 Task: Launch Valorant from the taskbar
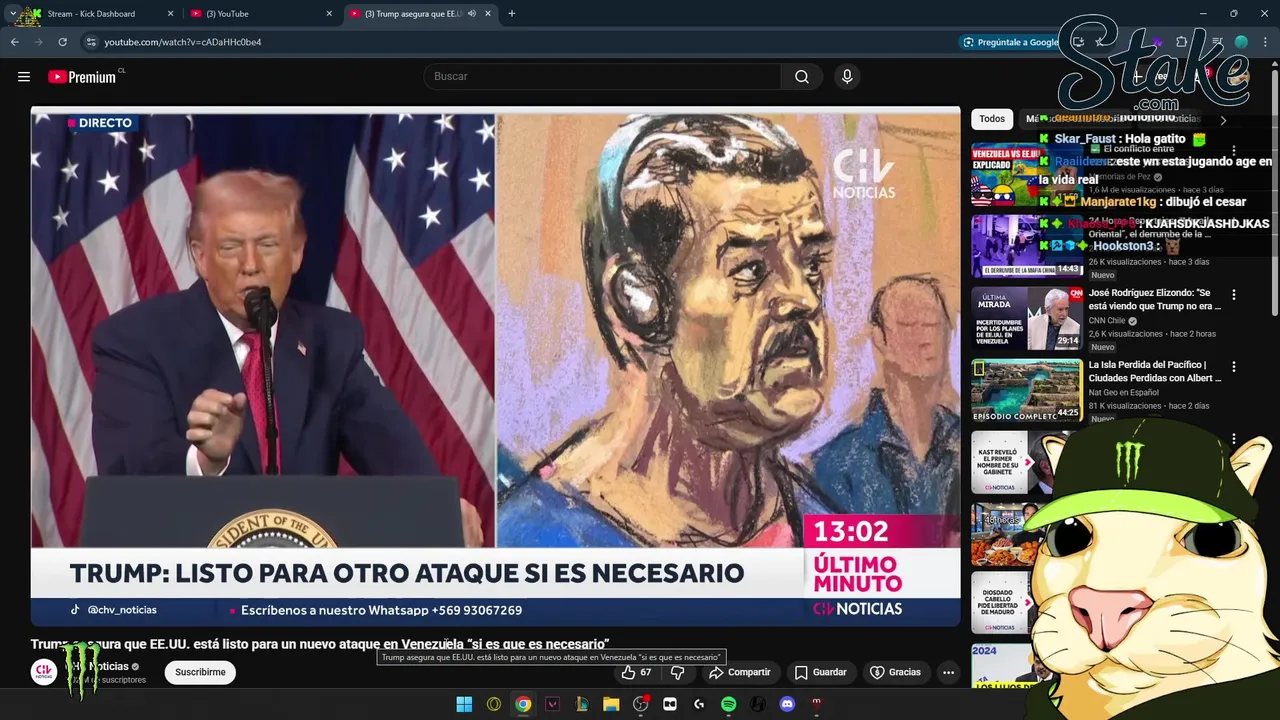(x=552, y=704)
